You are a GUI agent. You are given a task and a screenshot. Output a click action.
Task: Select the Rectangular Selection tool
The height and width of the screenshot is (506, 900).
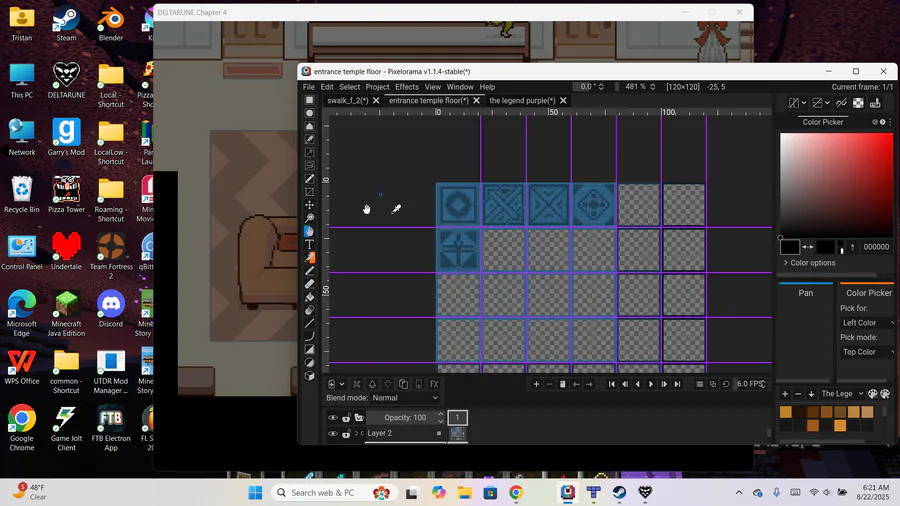tap(309, 100)
